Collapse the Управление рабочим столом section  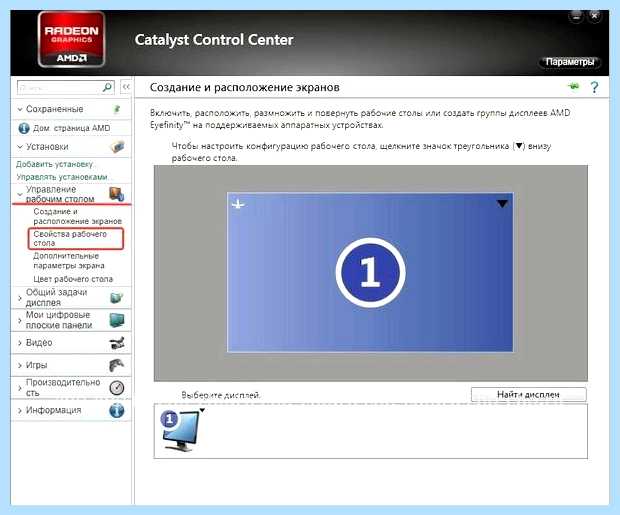coord(20,194)
